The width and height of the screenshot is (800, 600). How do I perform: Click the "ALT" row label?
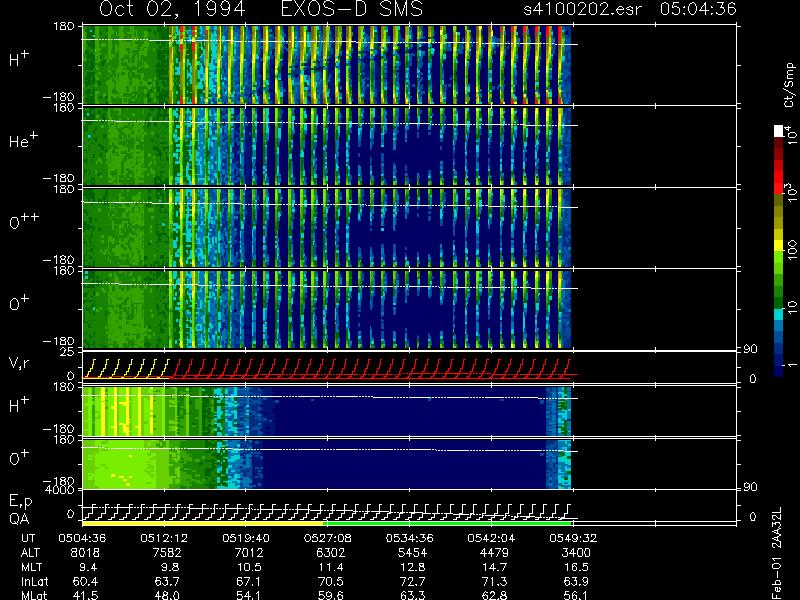(x=30, y=553)
